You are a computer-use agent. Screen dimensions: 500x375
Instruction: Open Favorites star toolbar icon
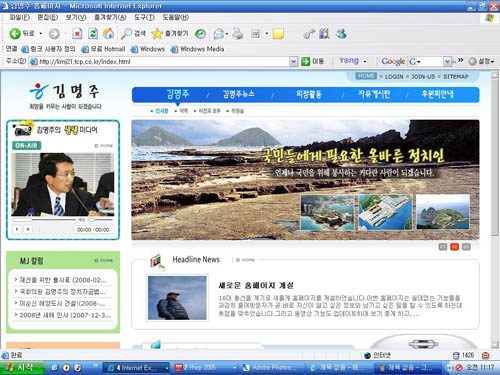157,33
